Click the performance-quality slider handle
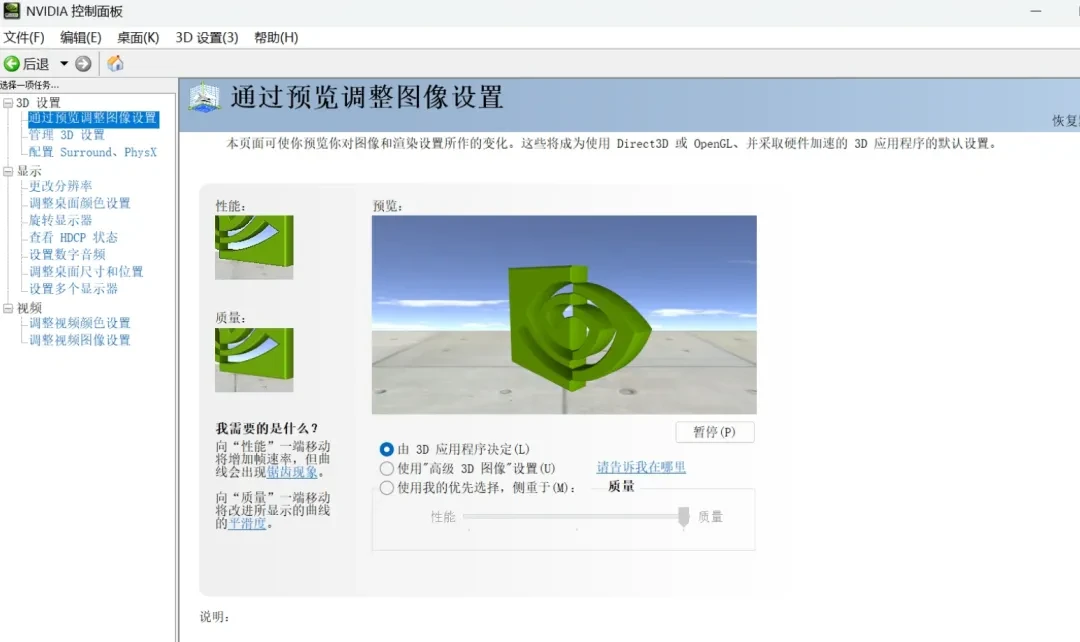Viewport: 1080px width, 642px height. pos(683,516)
